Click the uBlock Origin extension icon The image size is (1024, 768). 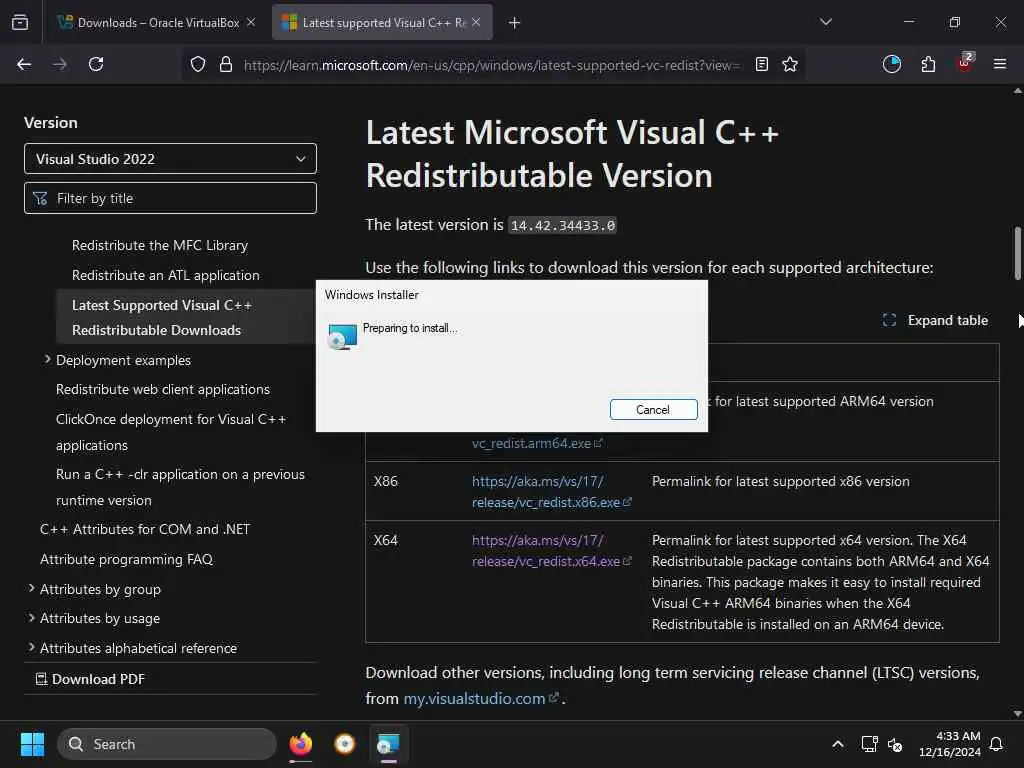click(x=965, y=63)
